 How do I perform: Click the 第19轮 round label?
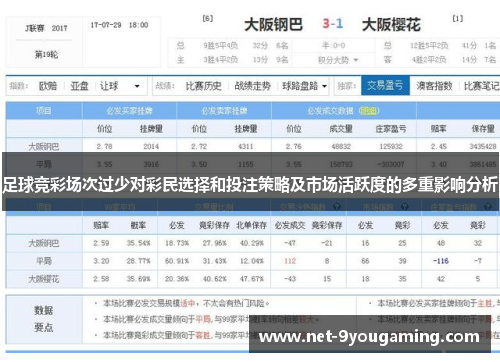(47, 54)
